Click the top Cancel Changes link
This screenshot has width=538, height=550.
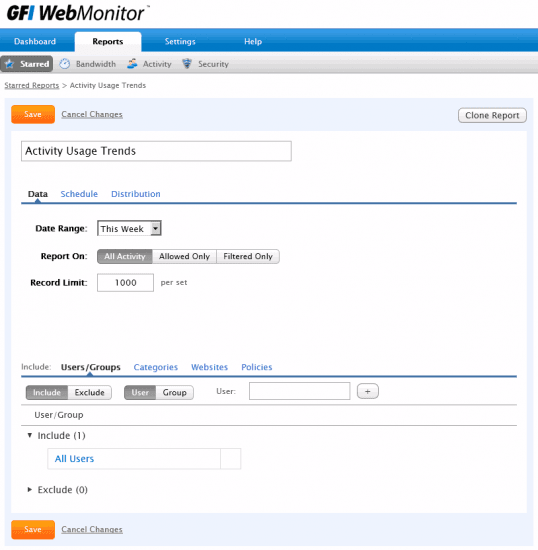click(92, 114)
